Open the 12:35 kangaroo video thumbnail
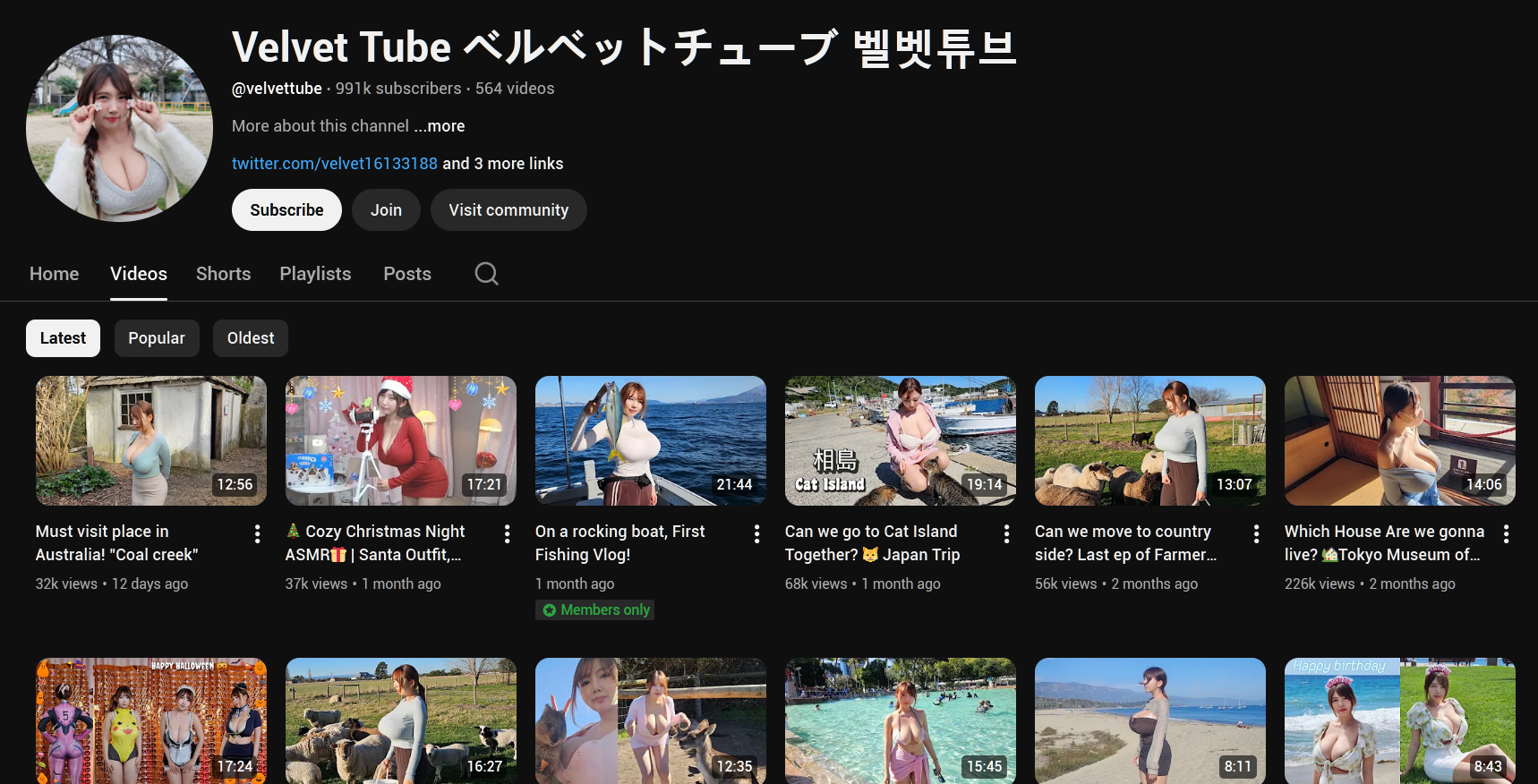The width and height of the screenshot is (1538, 784). point(651,721)
